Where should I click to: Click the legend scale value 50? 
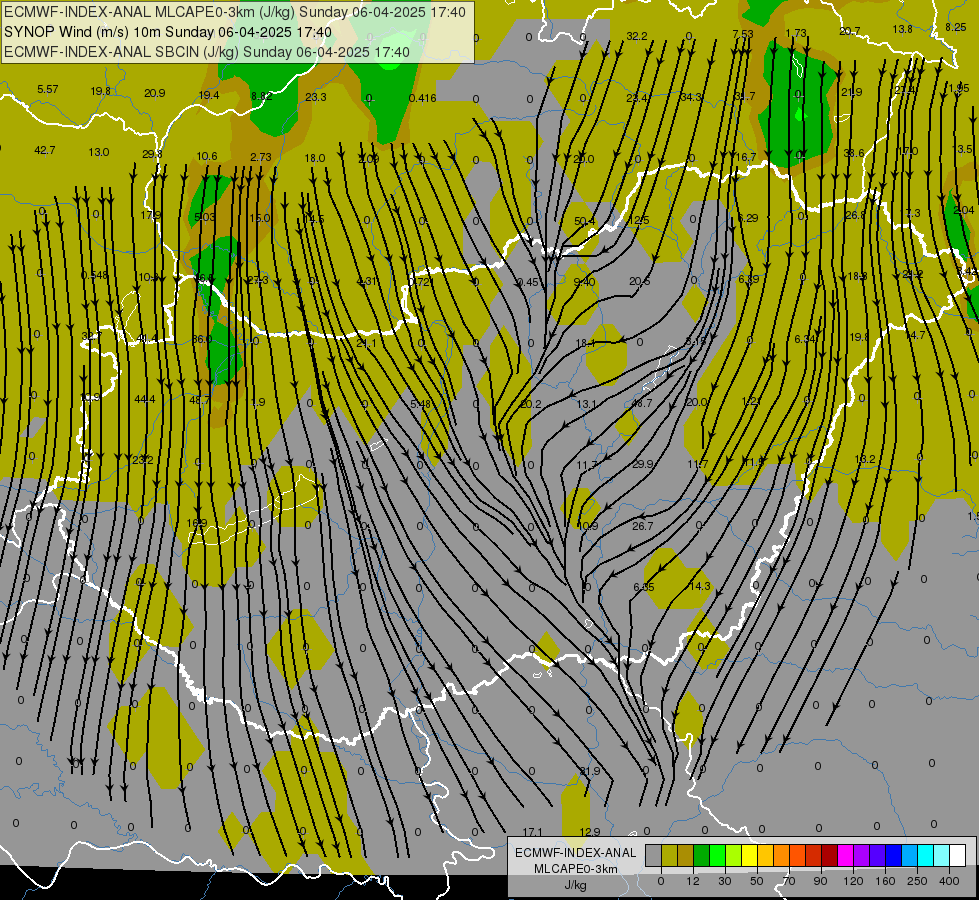pos(757,881)
